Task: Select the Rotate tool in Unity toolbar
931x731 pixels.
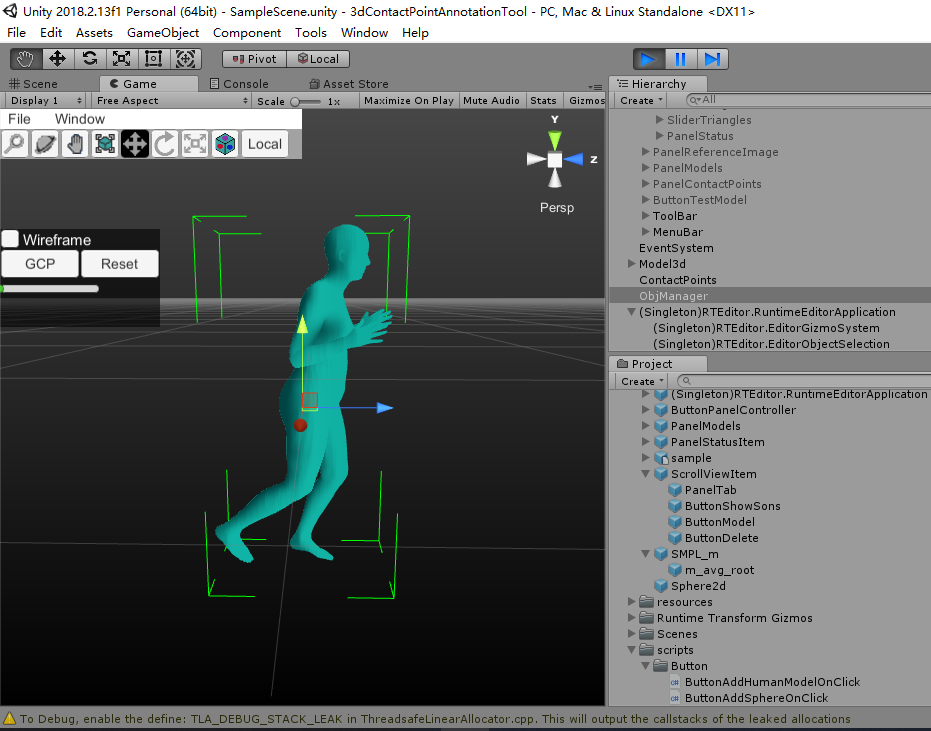Action: pos(90,59)
